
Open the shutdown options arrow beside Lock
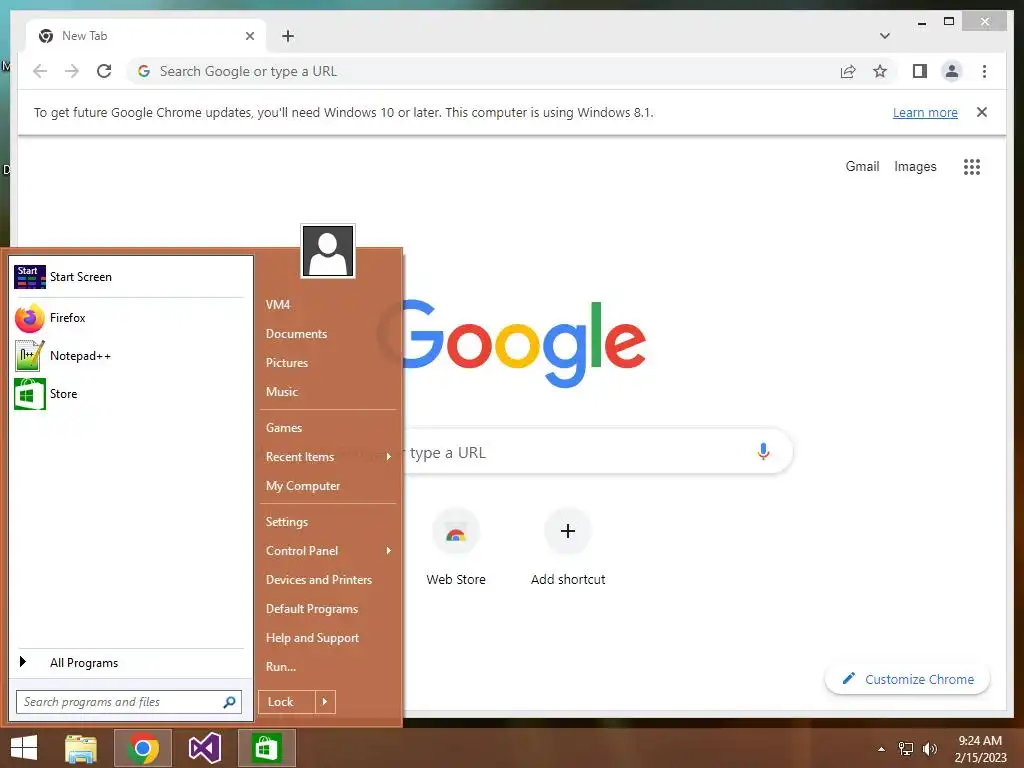(325, 702)
